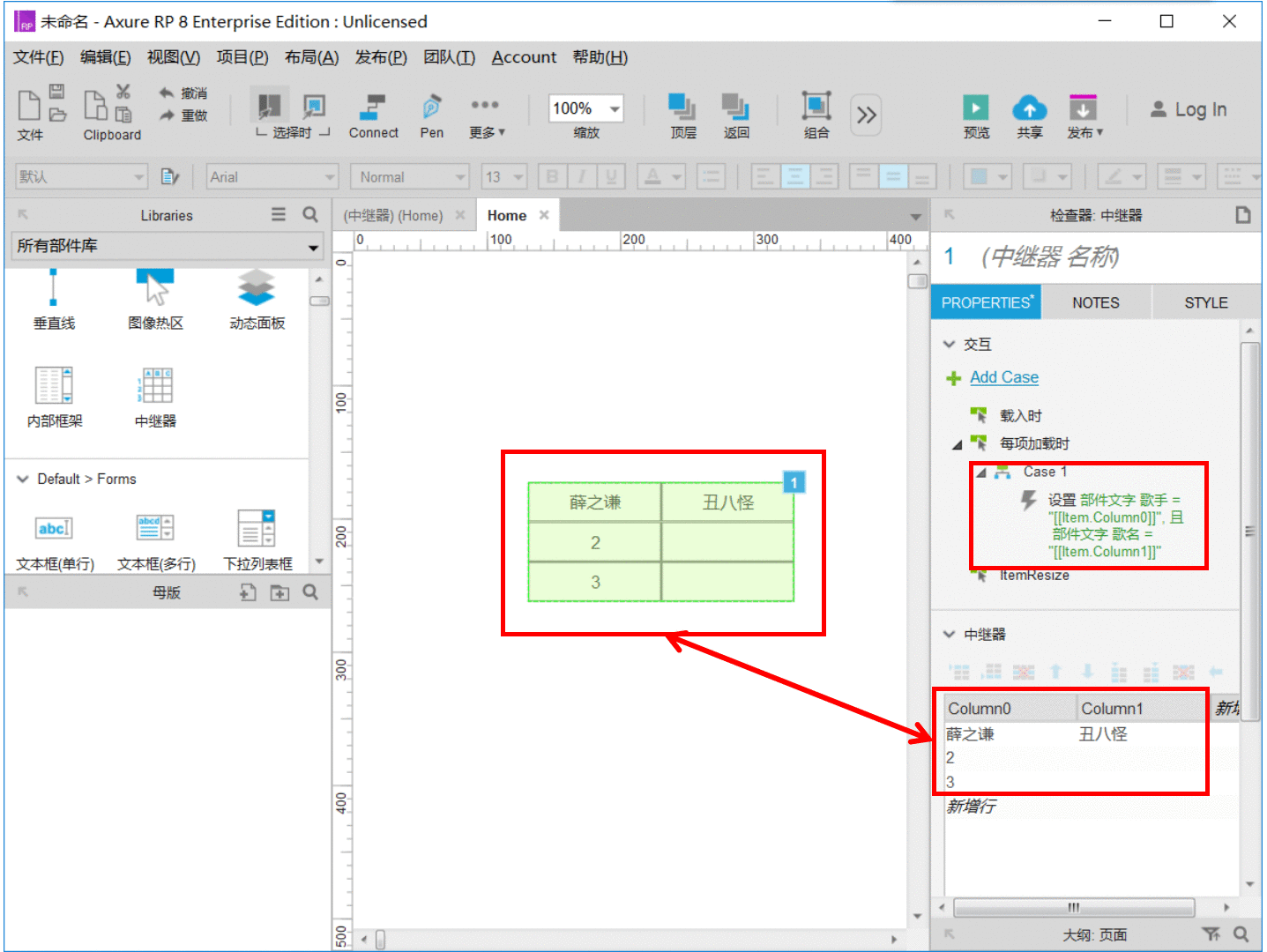1267x952 pixels.
Task: Select the 动态面板 widget
Action: 257,300
